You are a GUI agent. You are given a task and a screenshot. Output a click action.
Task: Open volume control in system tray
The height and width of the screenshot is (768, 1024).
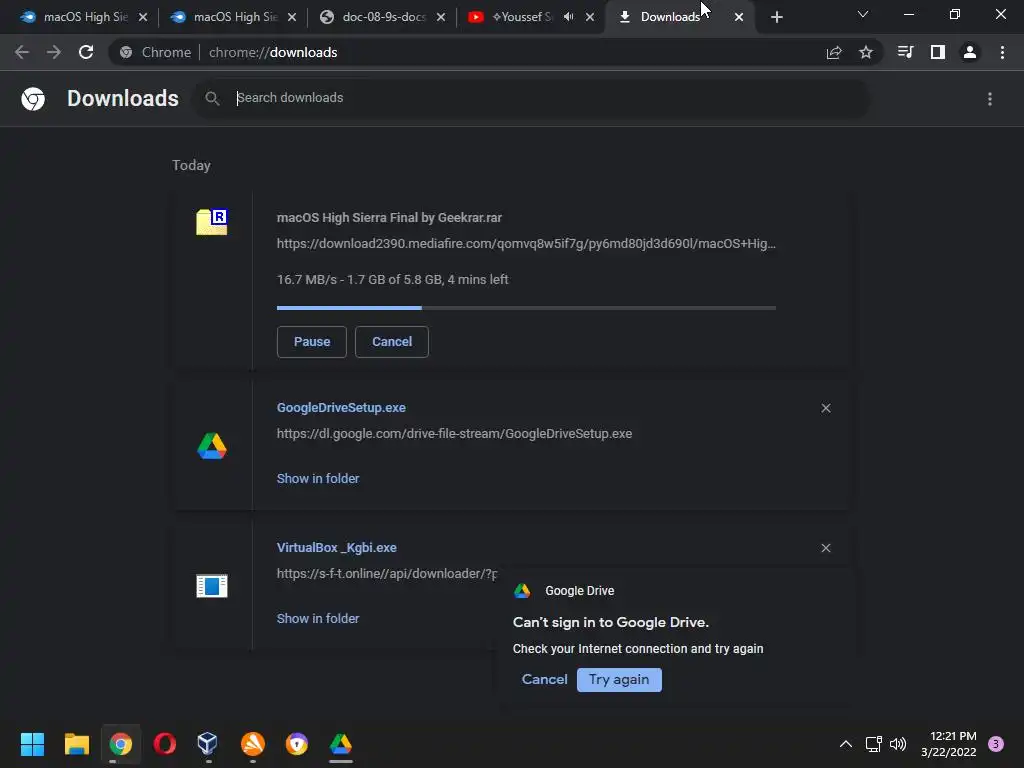[899, 744]
